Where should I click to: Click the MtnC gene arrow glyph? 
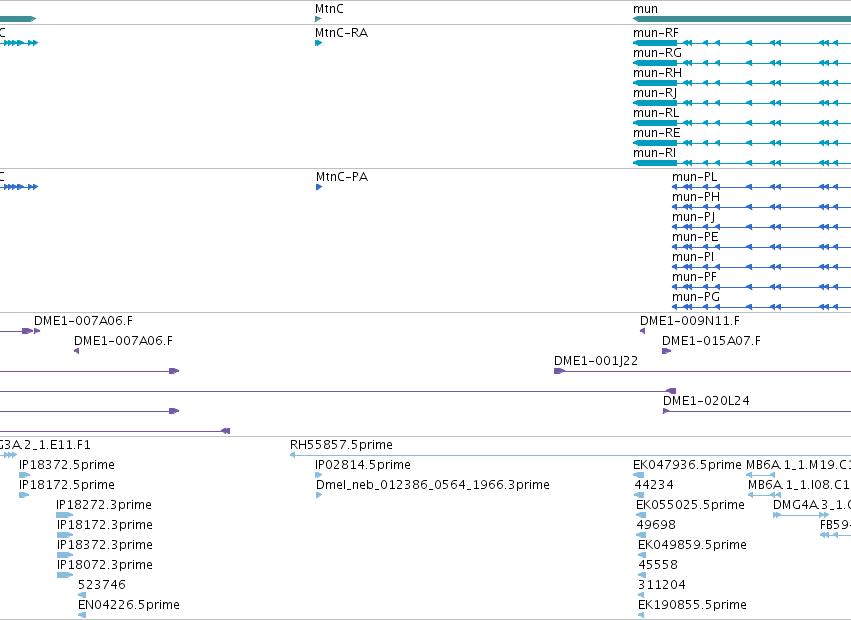[318, 19]
